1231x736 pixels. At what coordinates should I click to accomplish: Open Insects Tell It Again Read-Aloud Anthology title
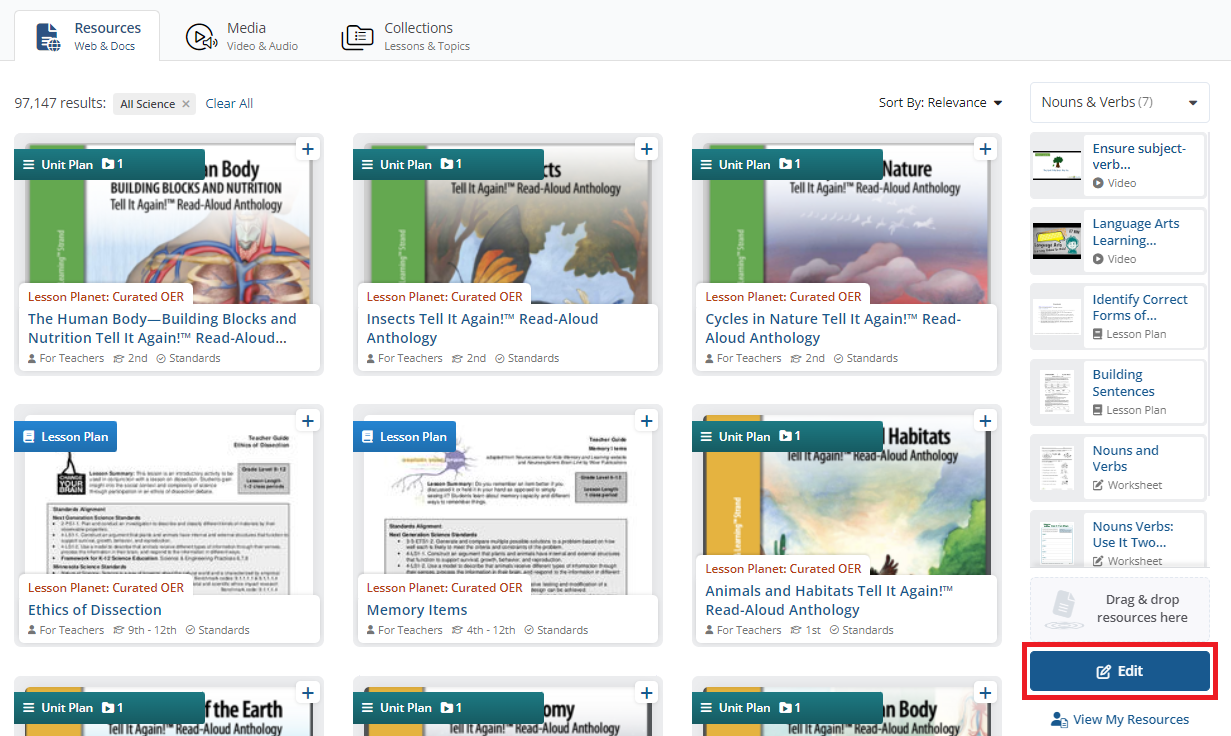click(482, 328)
